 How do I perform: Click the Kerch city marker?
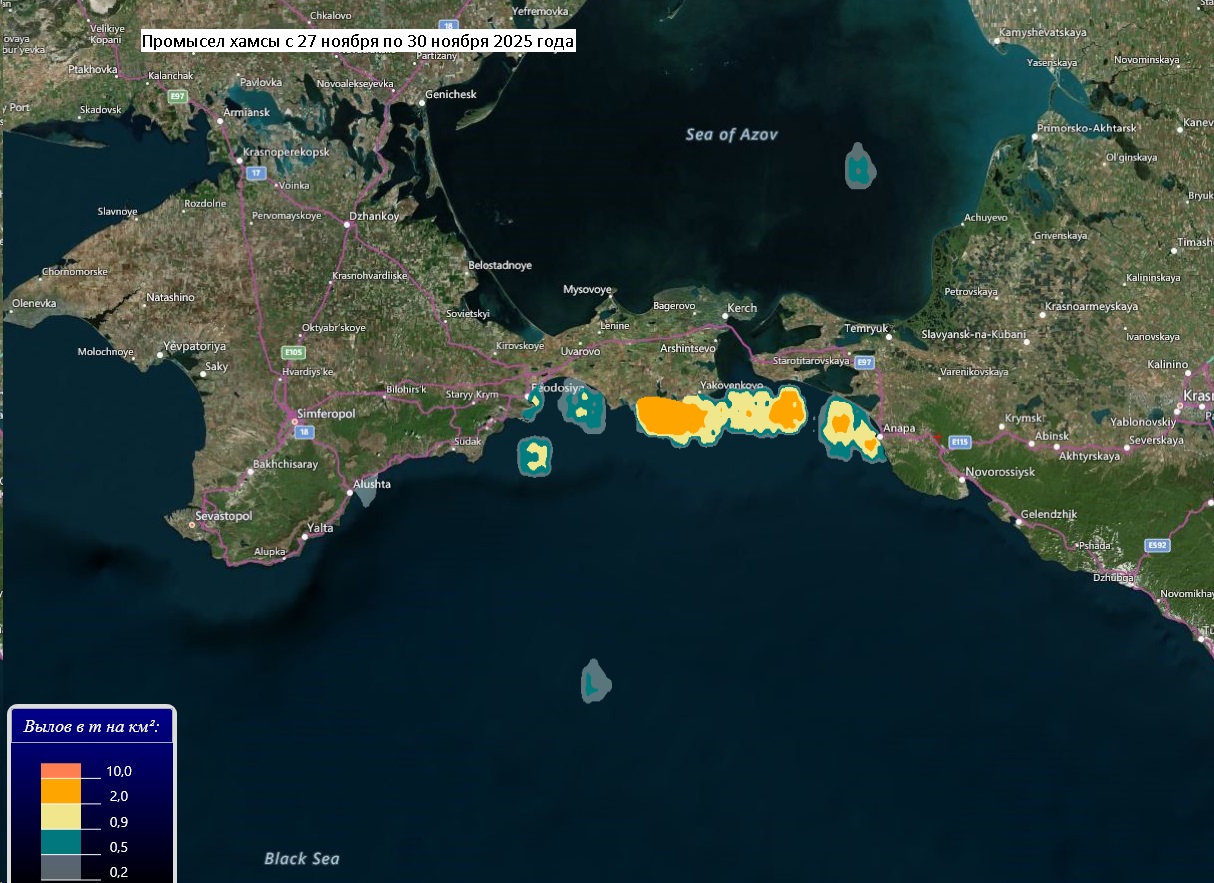724,316
